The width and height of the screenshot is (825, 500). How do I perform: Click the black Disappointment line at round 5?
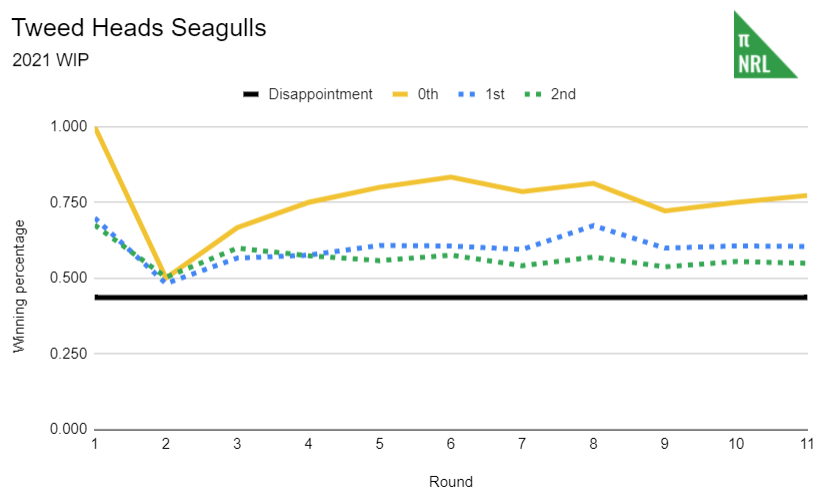pyautogui.click(x=380, y=297)
